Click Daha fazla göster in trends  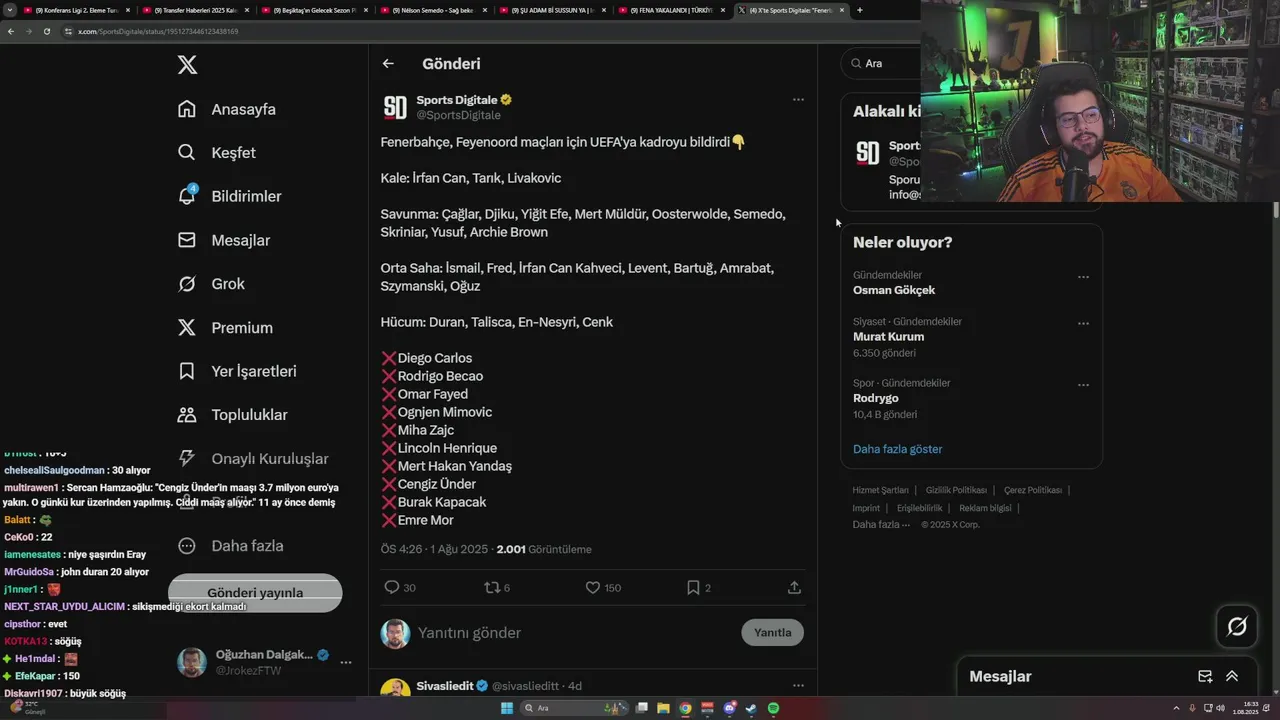point(897,449)
